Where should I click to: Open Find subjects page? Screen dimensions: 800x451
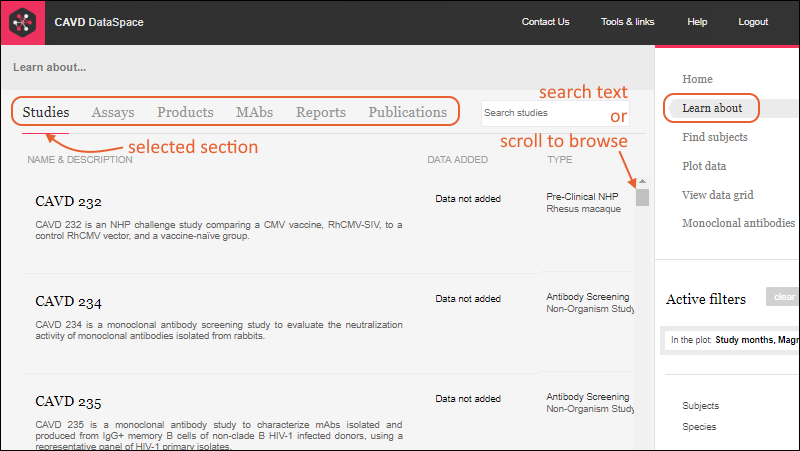click(715, 137)
